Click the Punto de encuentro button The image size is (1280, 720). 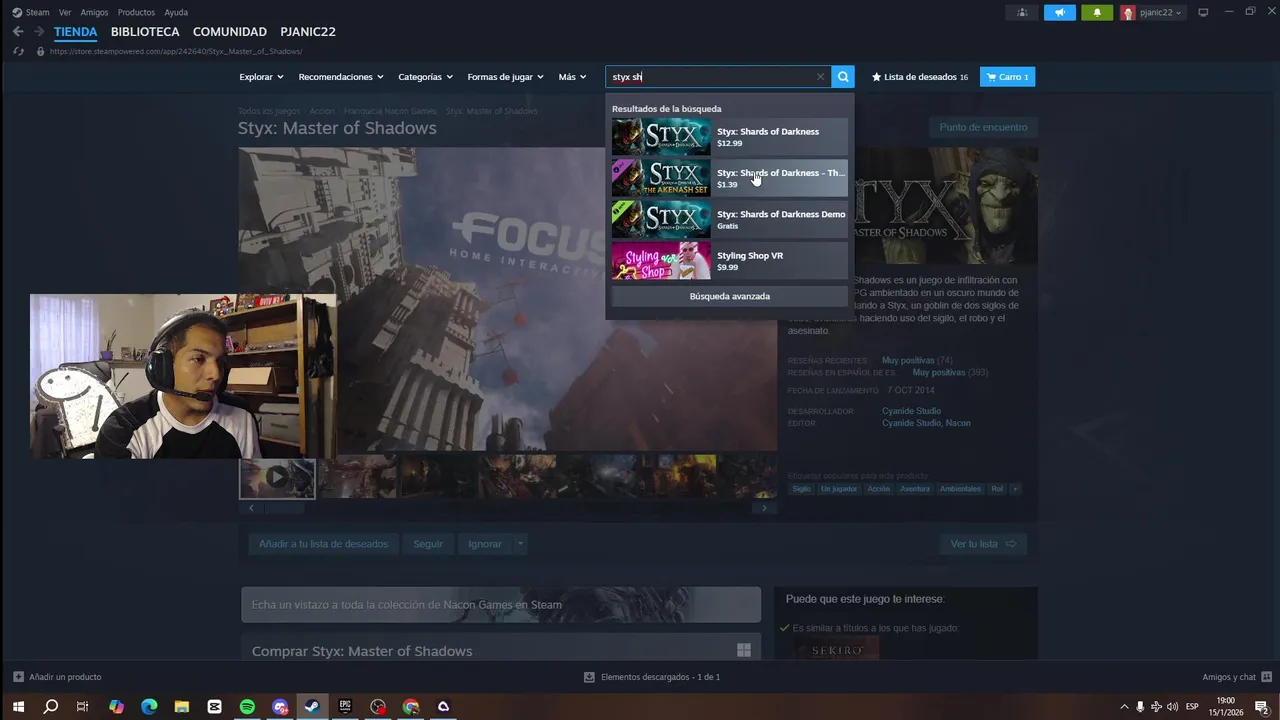point(983,127)
